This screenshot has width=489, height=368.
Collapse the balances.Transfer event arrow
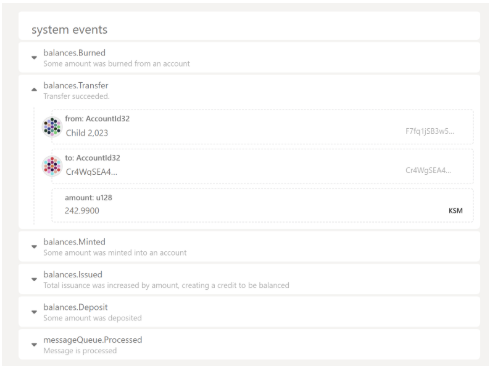coord(34,89)
